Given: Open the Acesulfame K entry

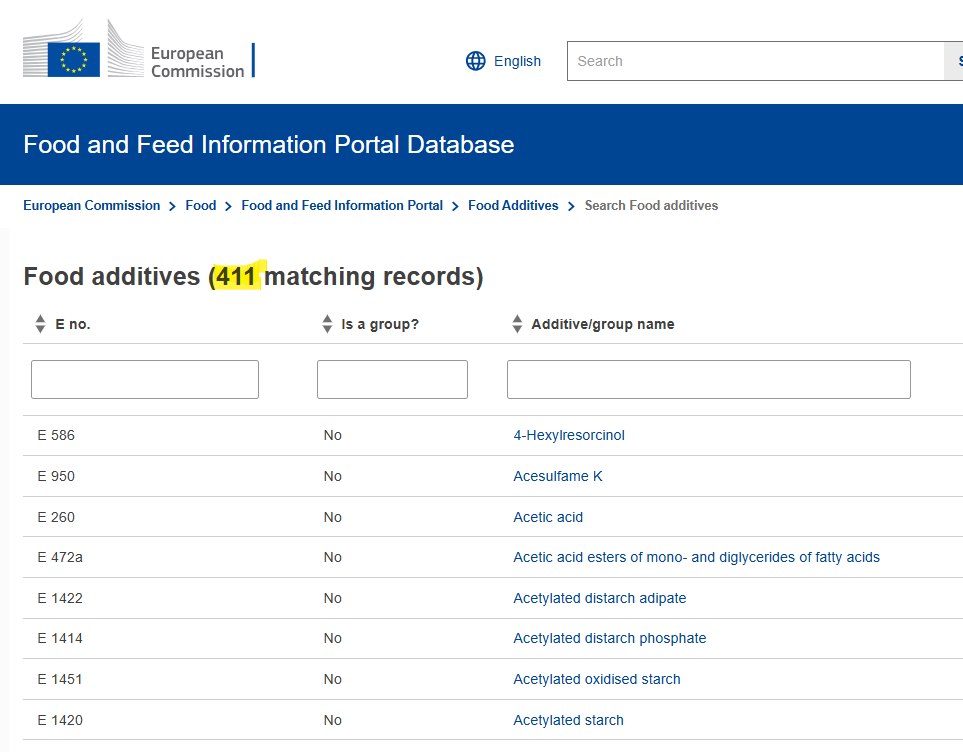Looking at the screenshot, I should pyautogui.click(x=558, y=476).
